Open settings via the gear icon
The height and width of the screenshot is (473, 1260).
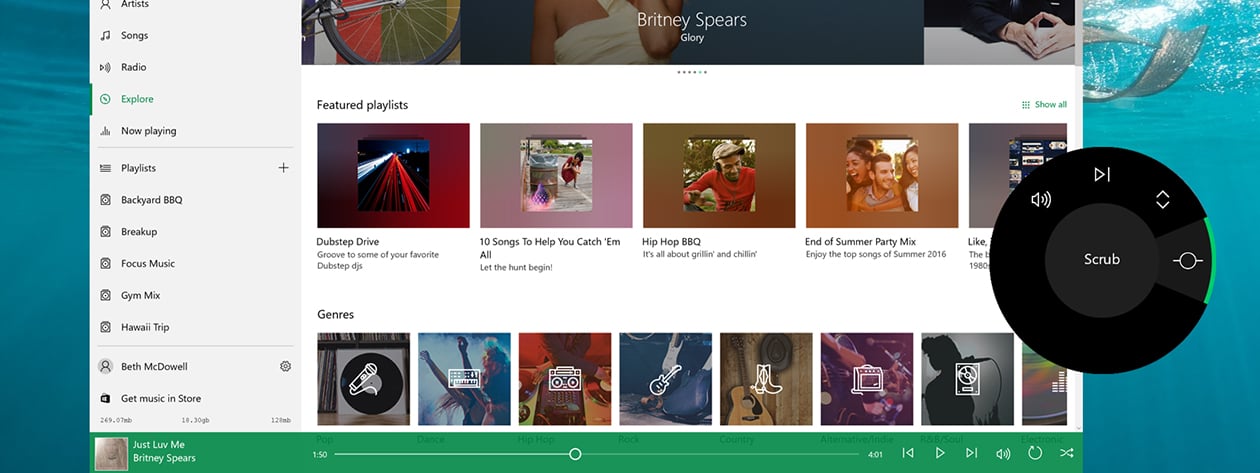[285, 367]
